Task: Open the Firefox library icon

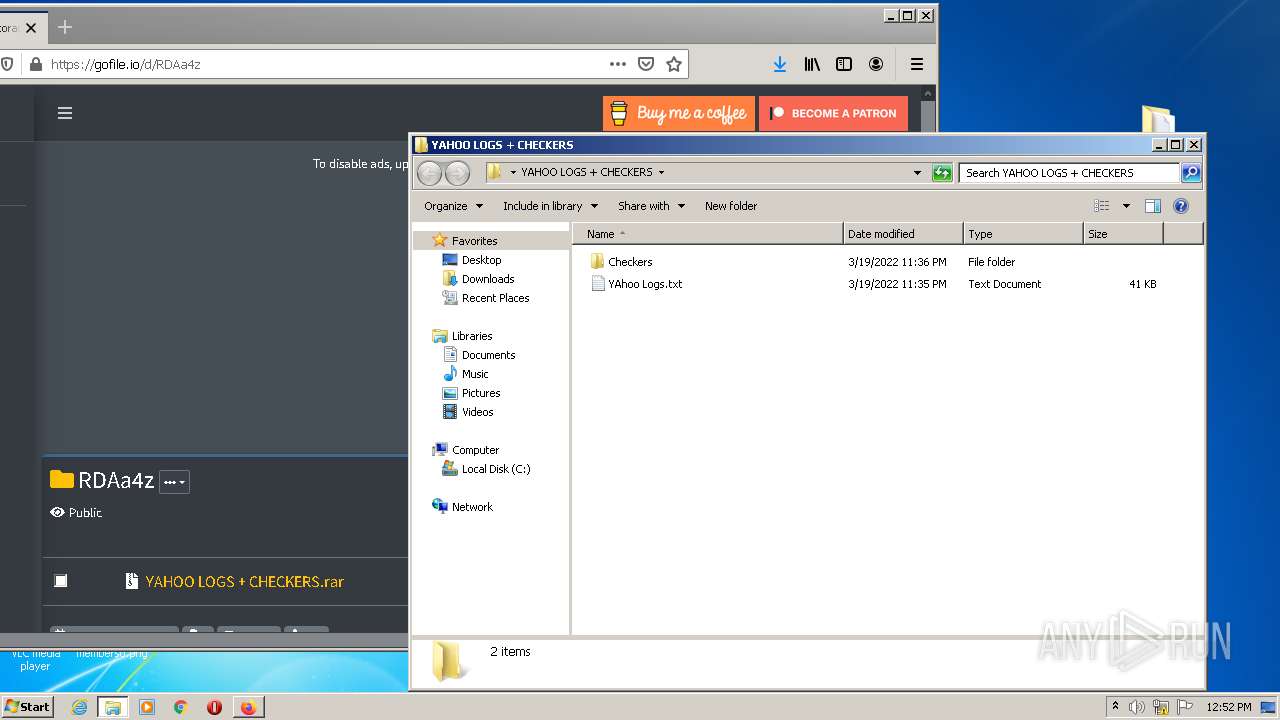Action: pyautogui.click(x=812, y=64)
